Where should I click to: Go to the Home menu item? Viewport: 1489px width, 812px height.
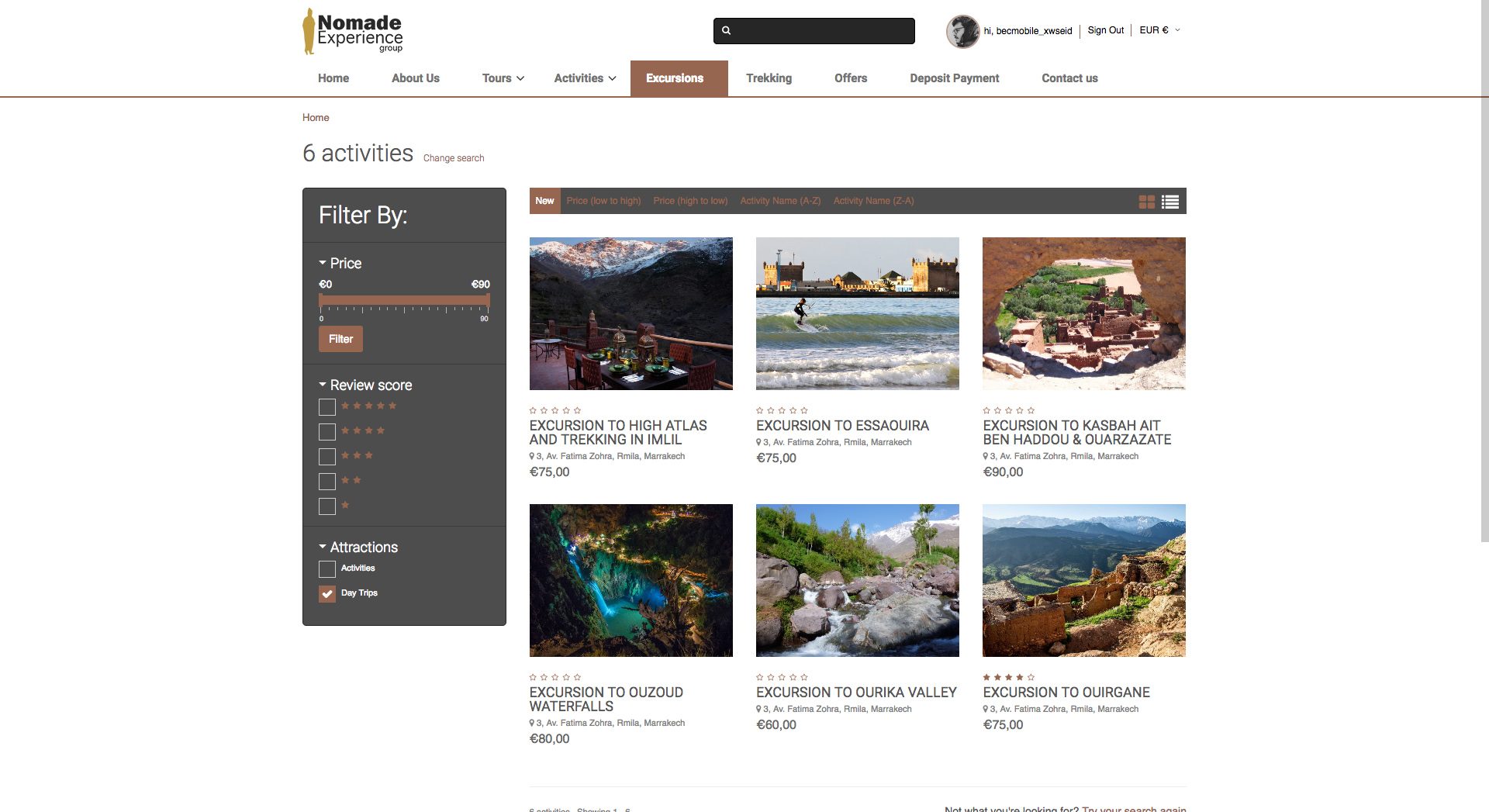click(333, 78)
